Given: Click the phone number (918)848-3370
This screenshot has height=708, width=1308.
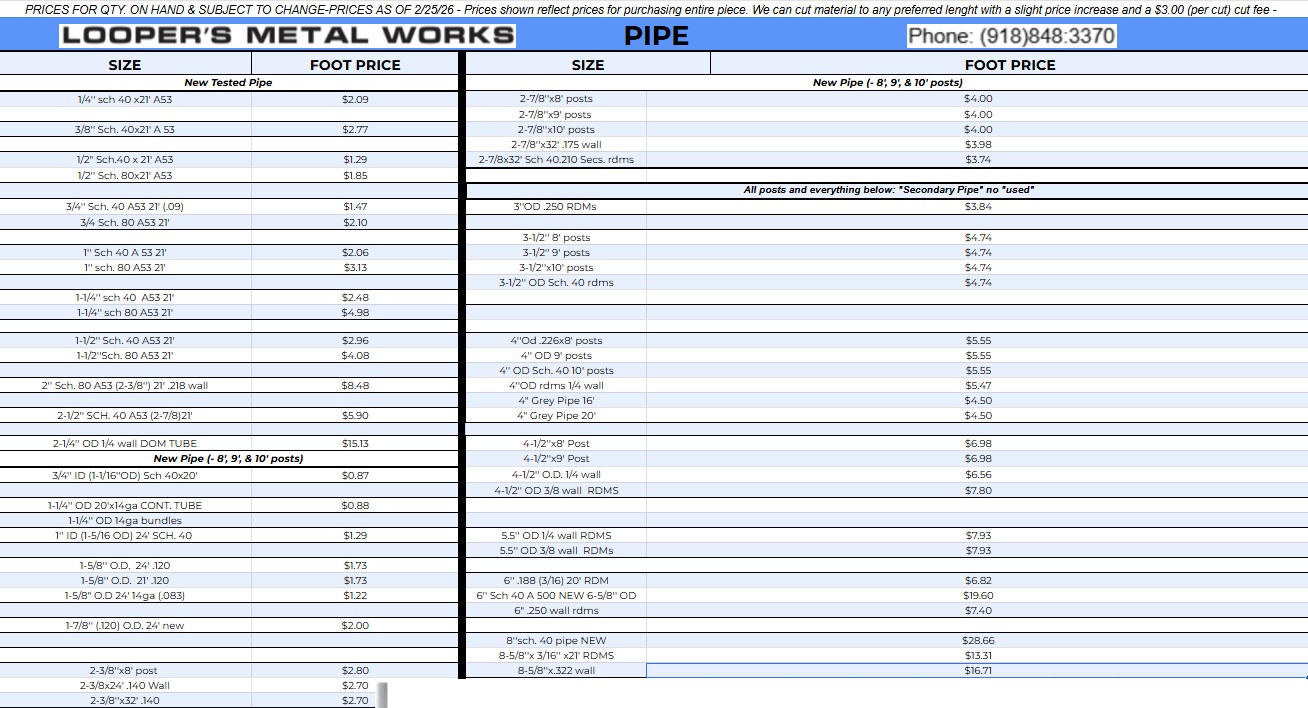Looking at the screenshot, I should (x=1010, y=36).
